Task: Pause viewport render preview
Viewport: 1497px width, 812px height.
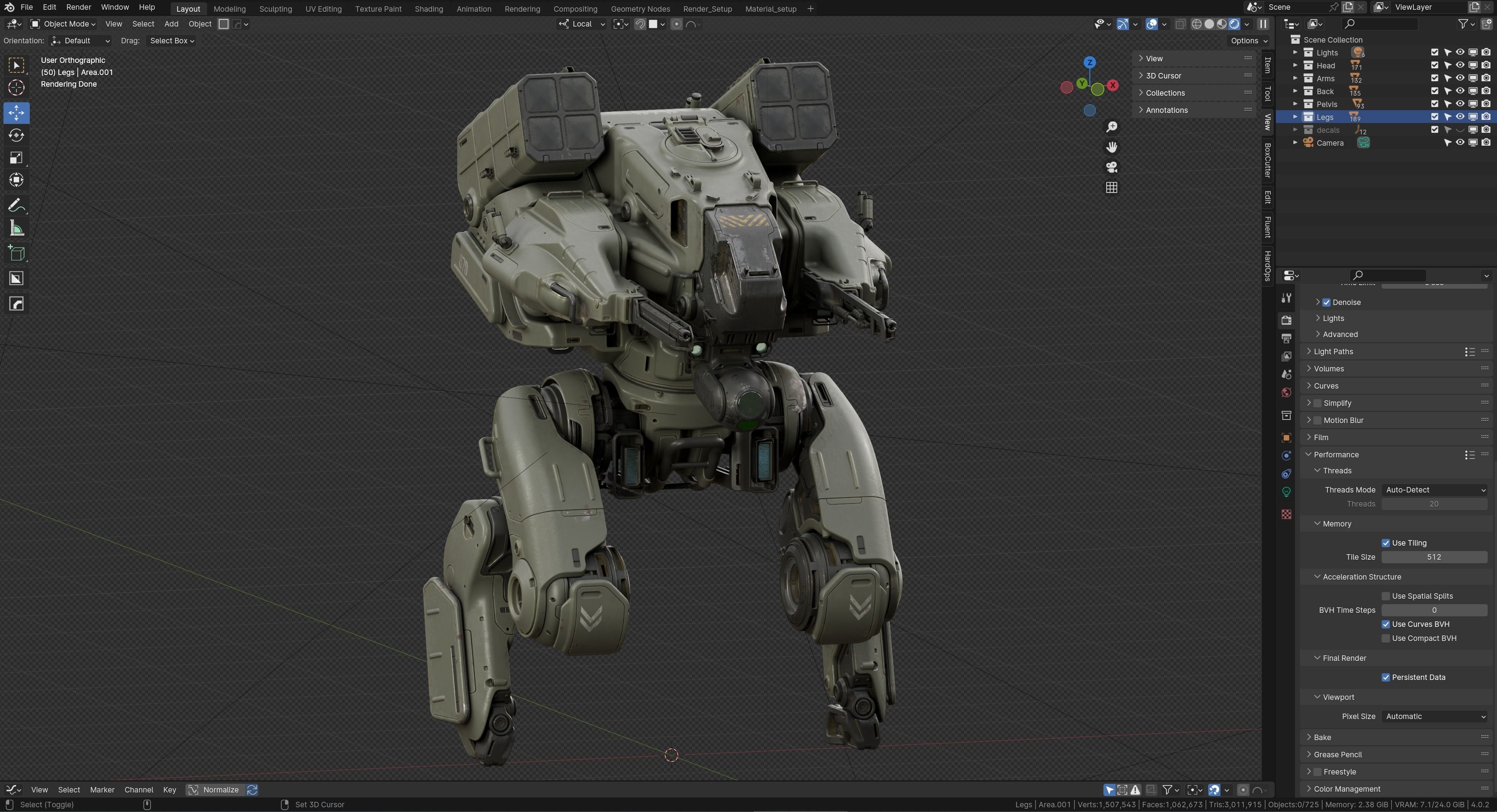Action: coord(1263,24)
